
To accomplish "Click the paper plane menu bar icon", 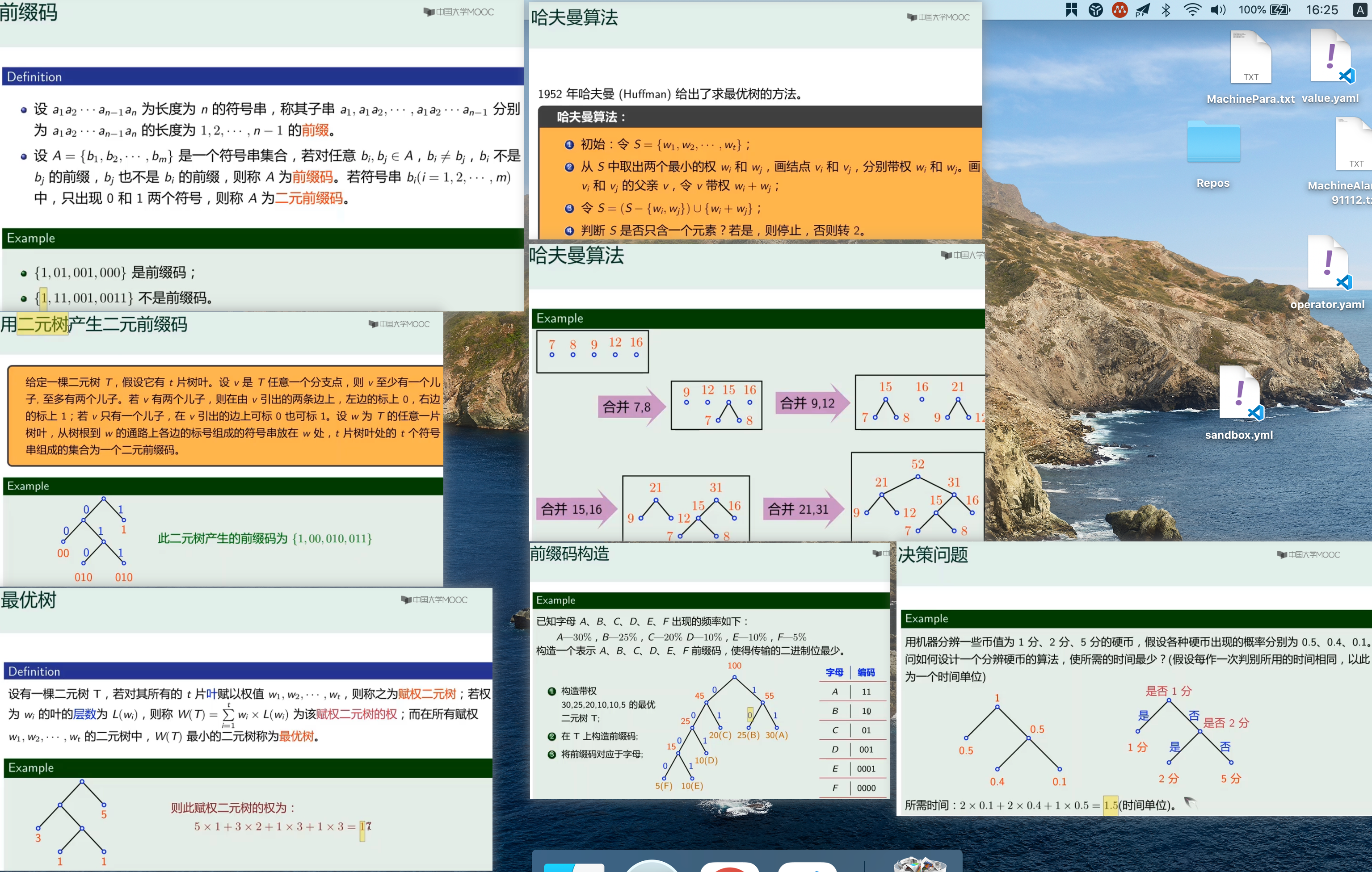I will click(x=1142, y=10).
